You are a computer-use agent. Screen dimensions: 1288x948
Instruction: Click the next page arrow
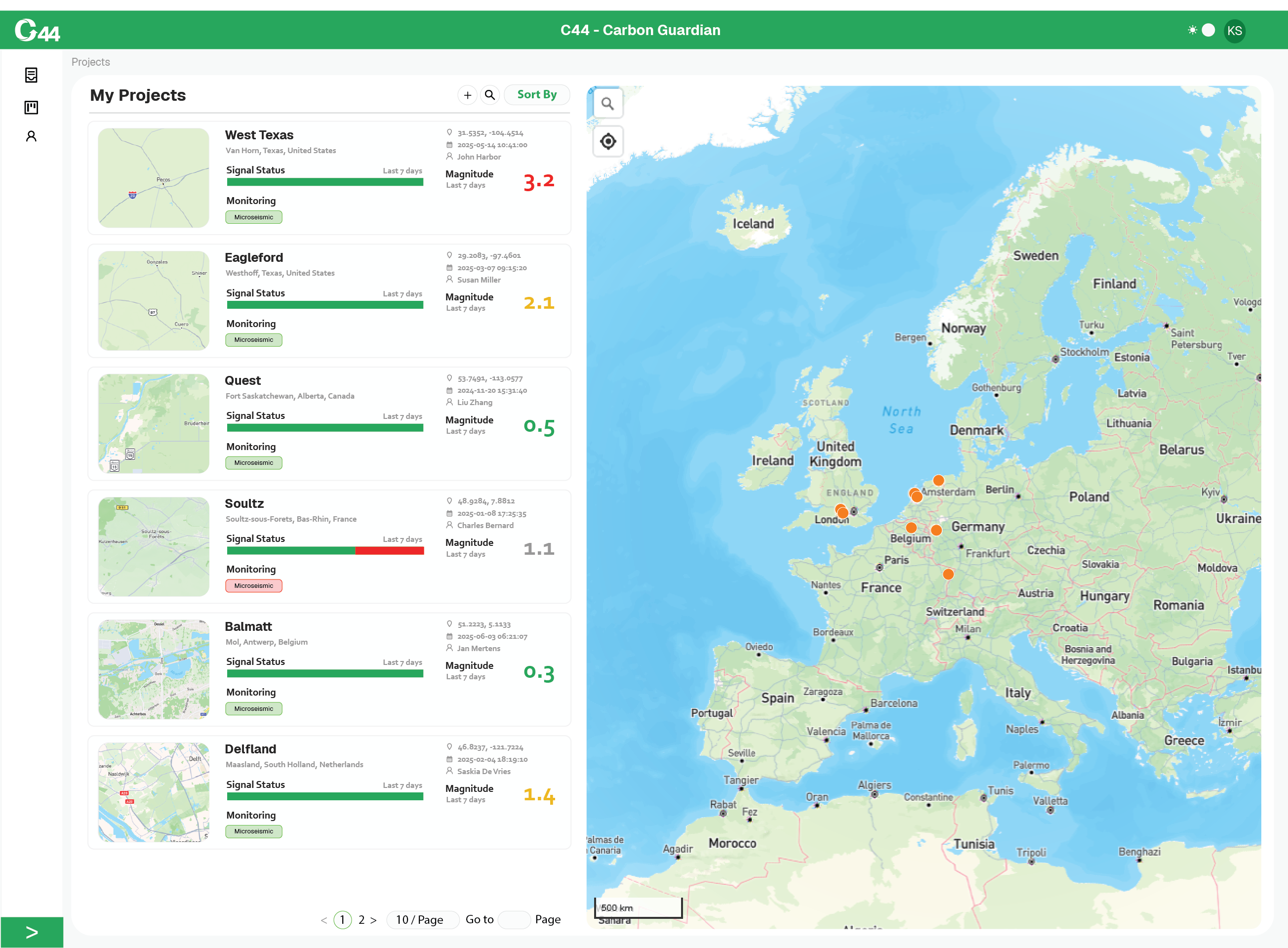pos(373,919)
